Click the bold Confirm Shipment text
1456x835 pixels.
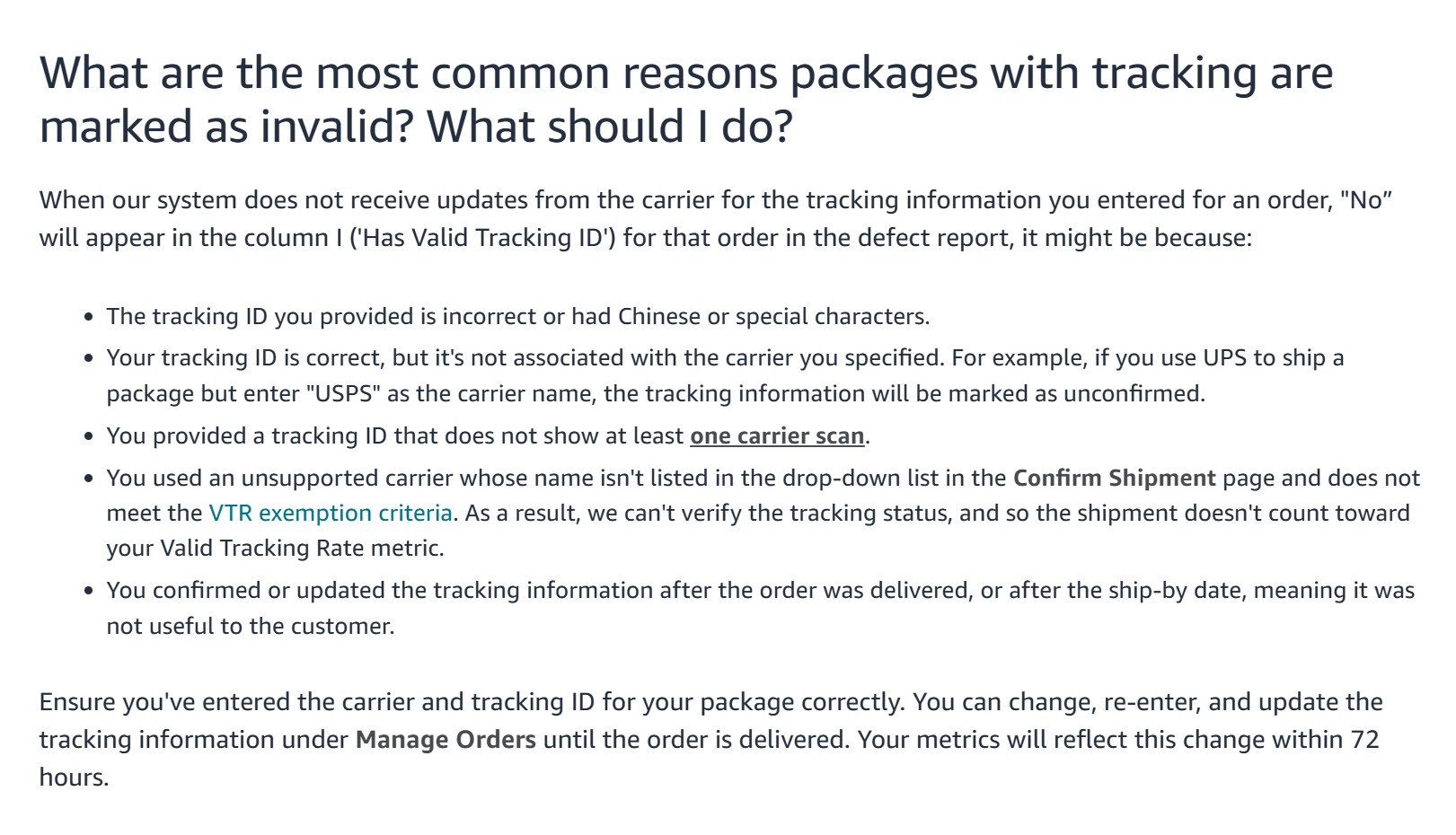point(1114,478)
